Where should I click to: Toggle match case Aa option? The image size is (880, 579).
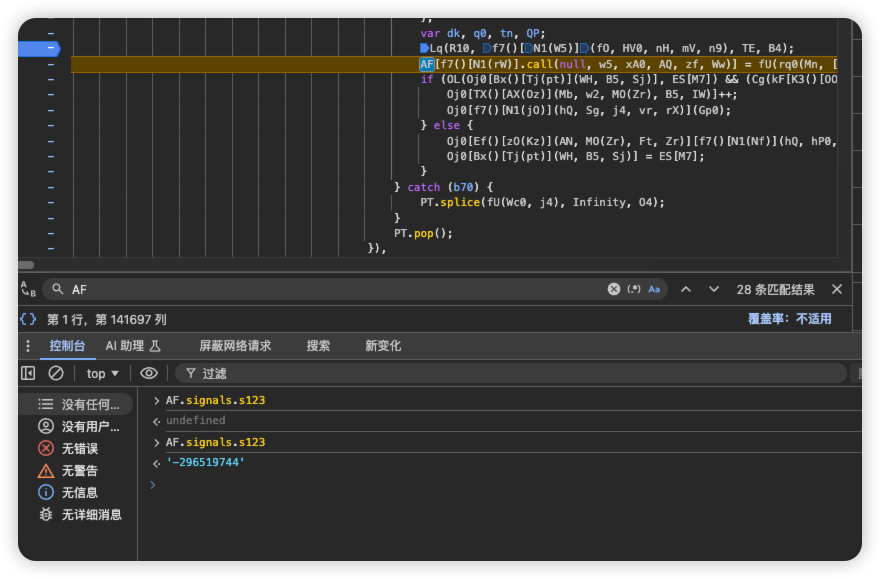click(654, 289)
